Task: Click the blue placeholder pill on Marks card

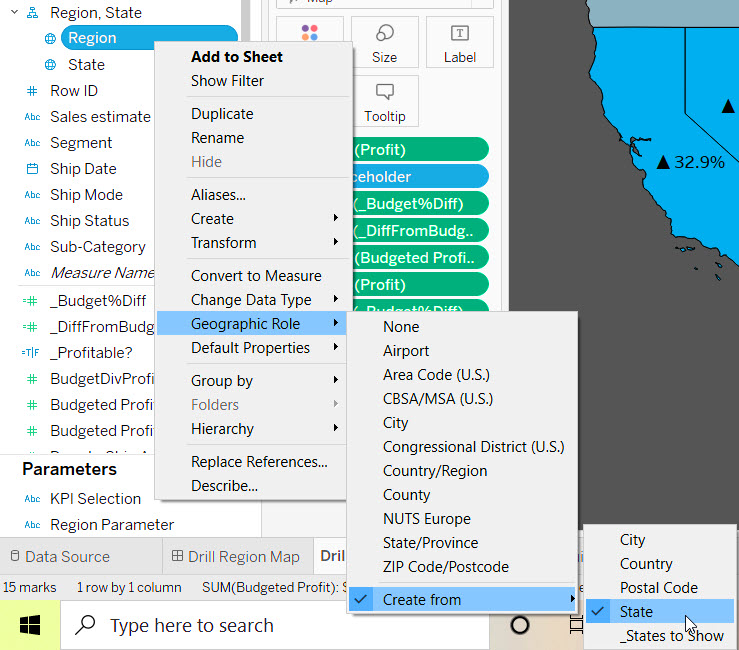Action: tap(420, 176)
